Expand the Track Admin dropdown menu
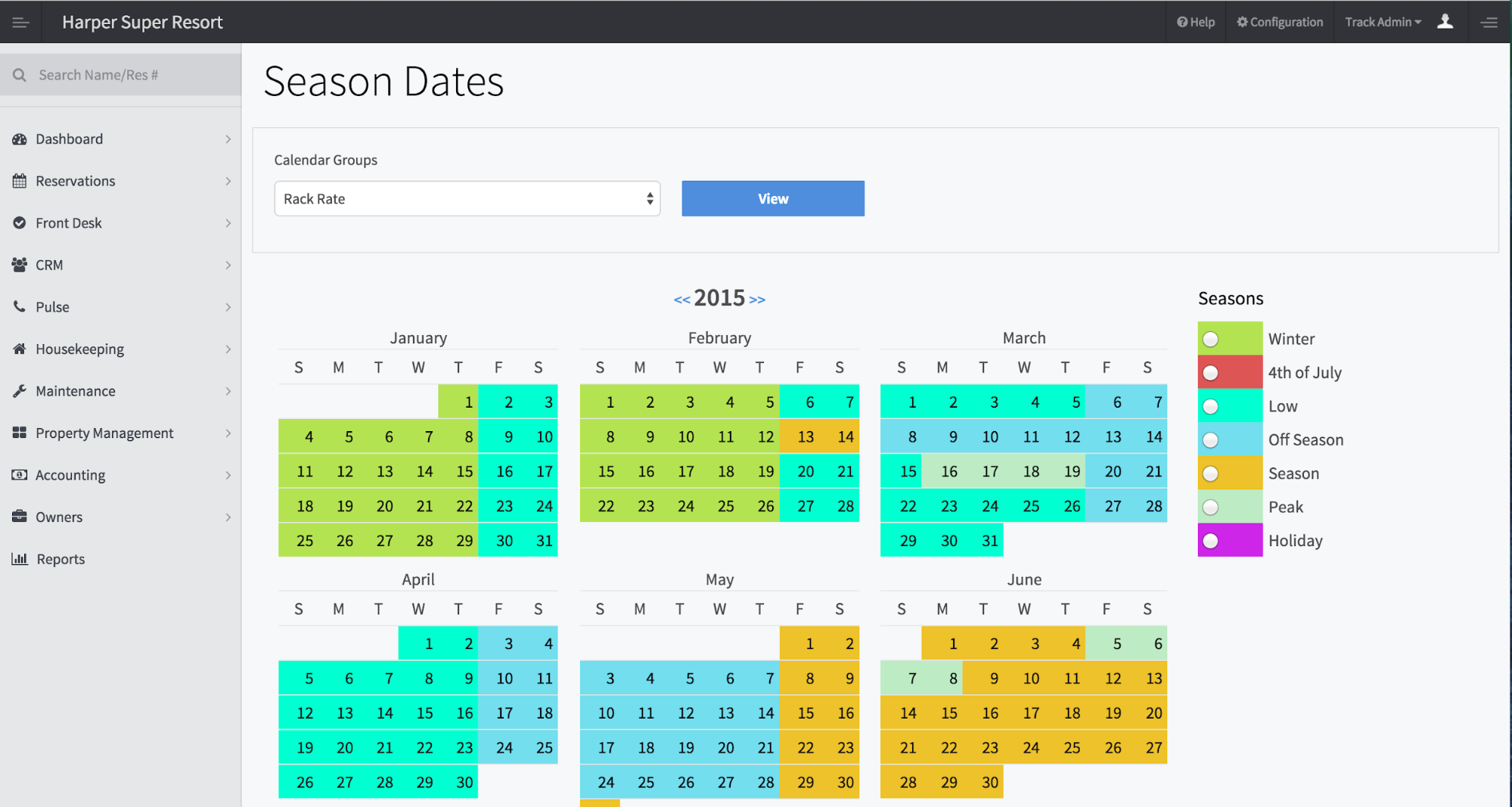The height and width of the screenshot is (807, 1512). tap(1383, 22)
